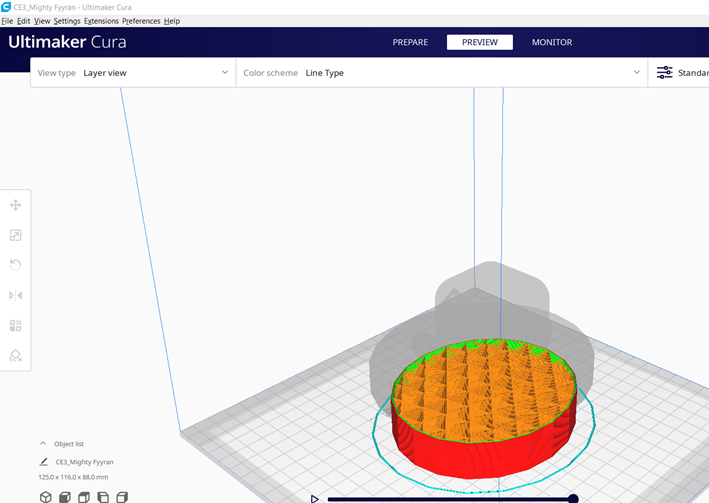Viewport: 709px width, 503px height.
Task: Open the View menu
Action: coord(42,21)
